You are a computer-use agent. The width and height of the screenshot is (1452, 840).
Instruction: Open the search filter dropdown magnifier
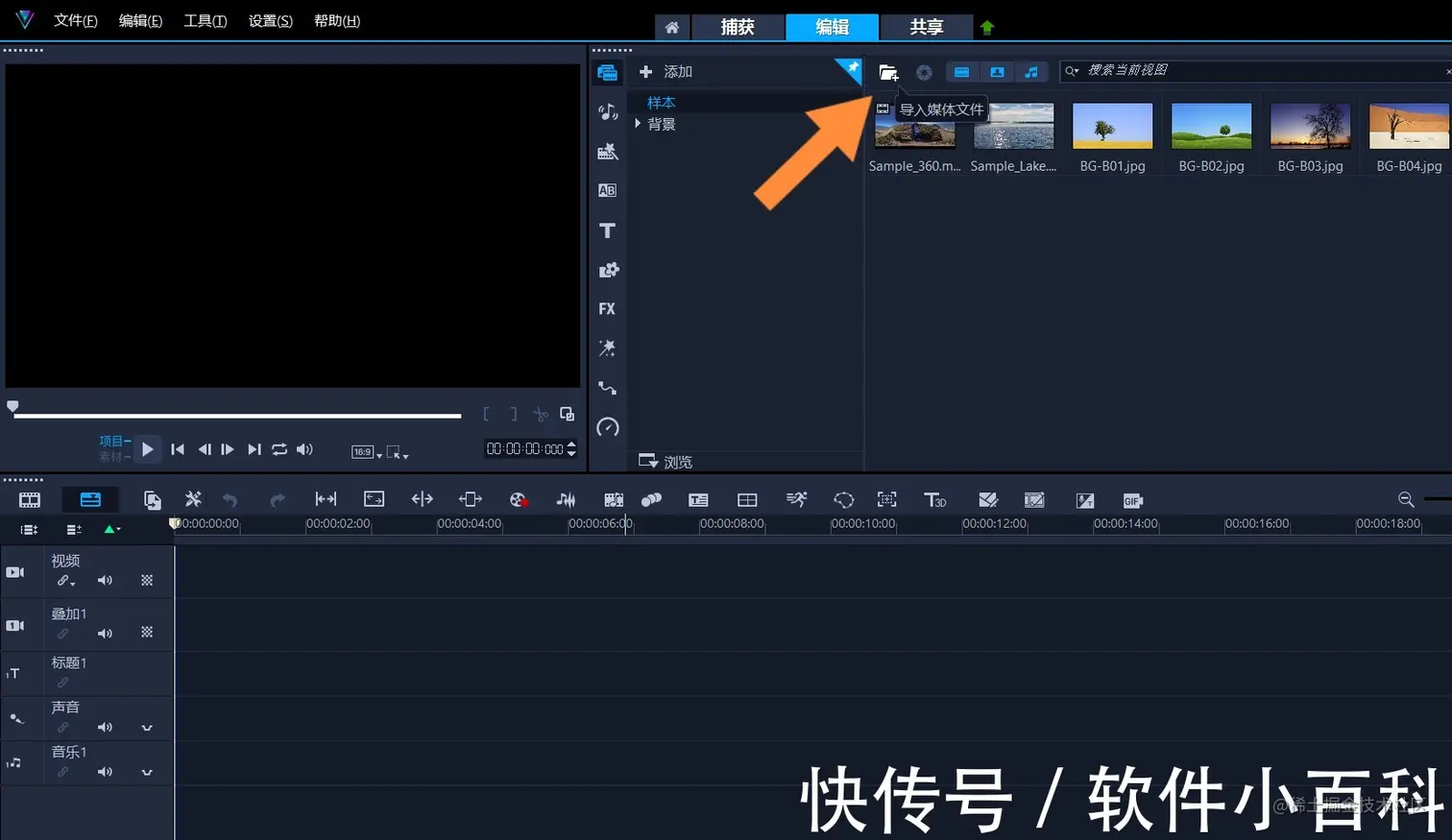point(1072,71)
